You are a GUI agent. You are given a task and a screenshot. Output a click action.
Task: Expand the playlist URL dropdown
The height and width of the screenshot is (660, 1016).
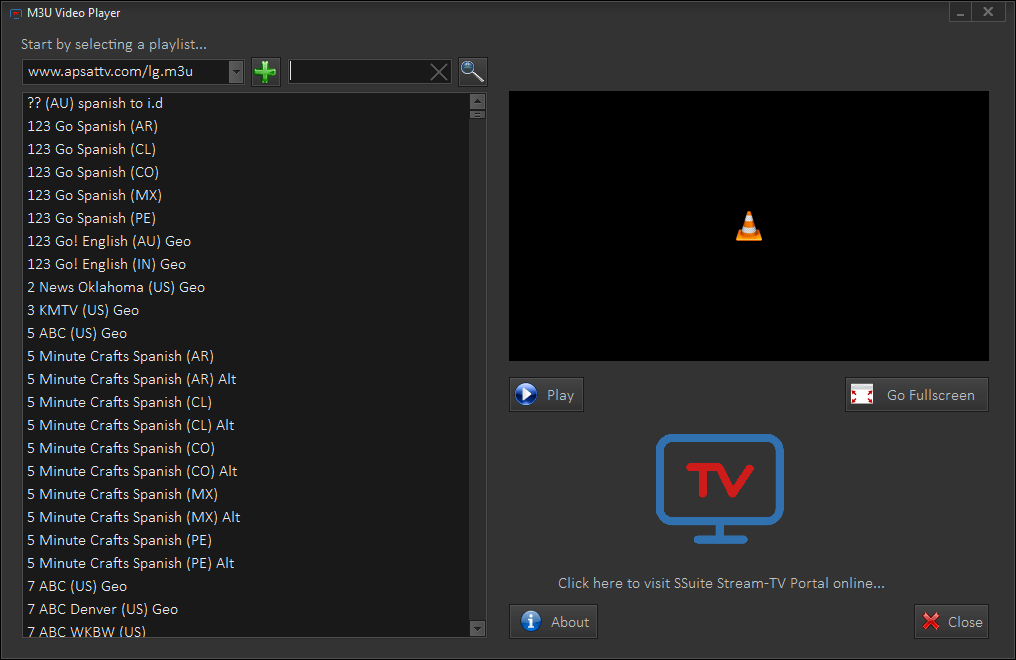[236, 72]
